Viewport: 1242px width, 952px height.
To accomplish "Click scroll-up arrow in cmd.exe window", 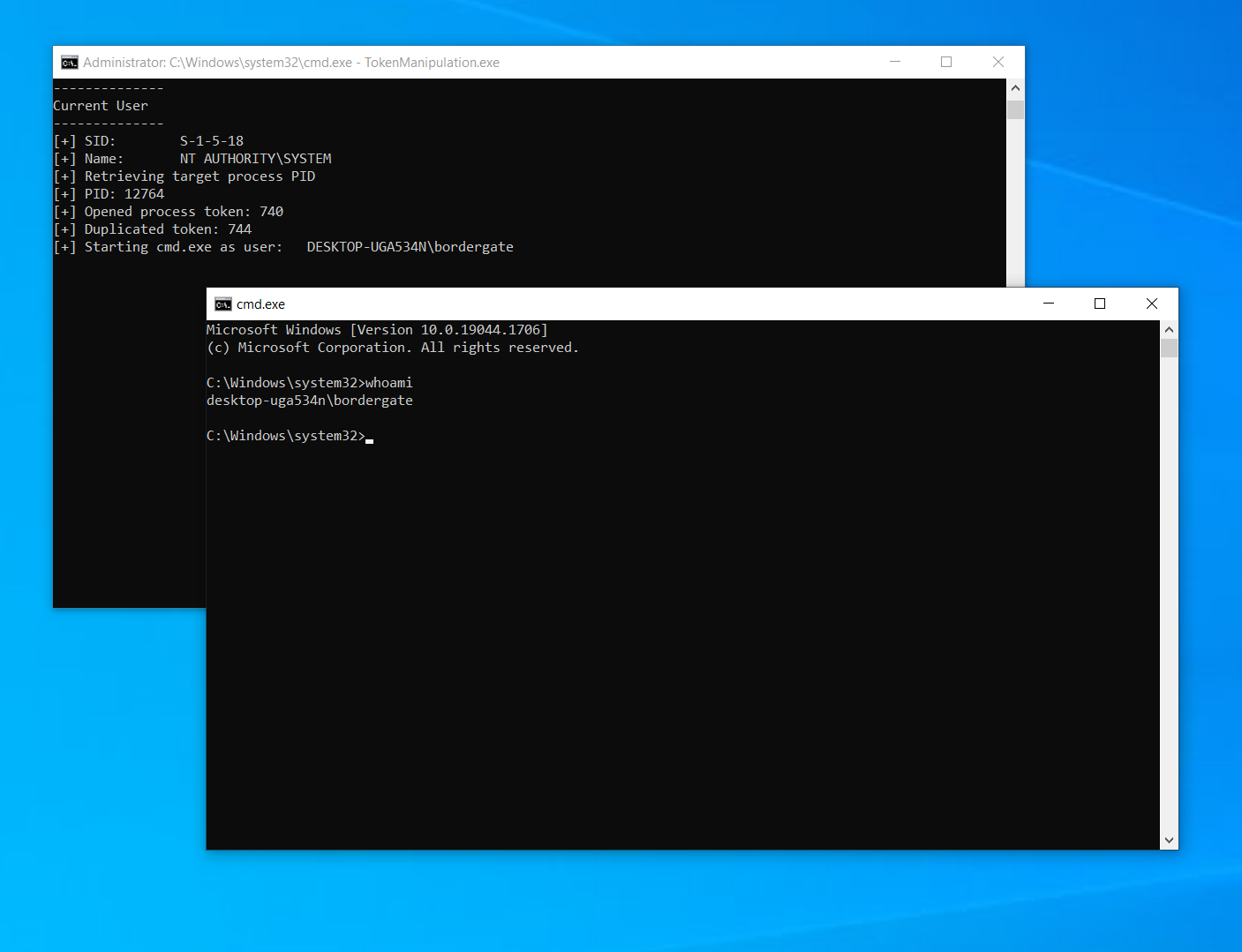I will [1169, 330].
